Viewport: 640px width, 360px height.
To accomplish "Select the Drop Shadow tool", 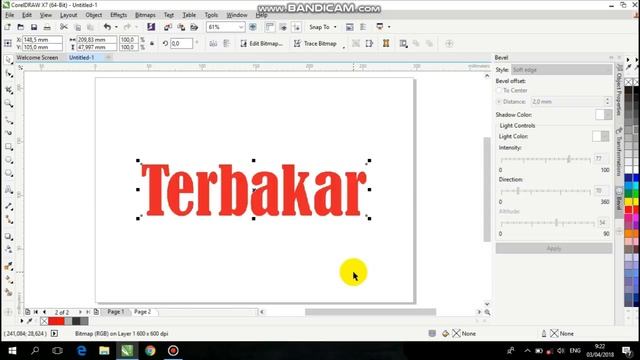I will point(9,236).
